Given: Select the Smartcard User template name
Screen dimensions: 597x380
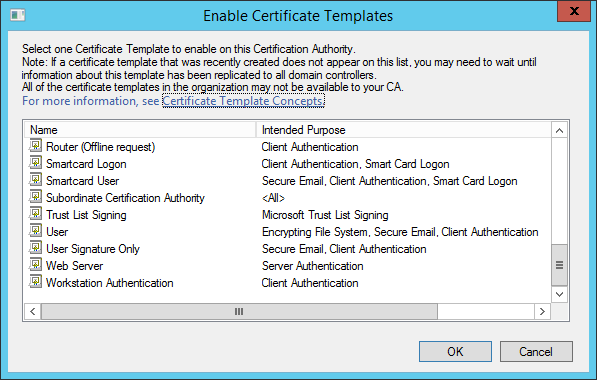Looking at the screenshot, I should [x=82, y=181].
